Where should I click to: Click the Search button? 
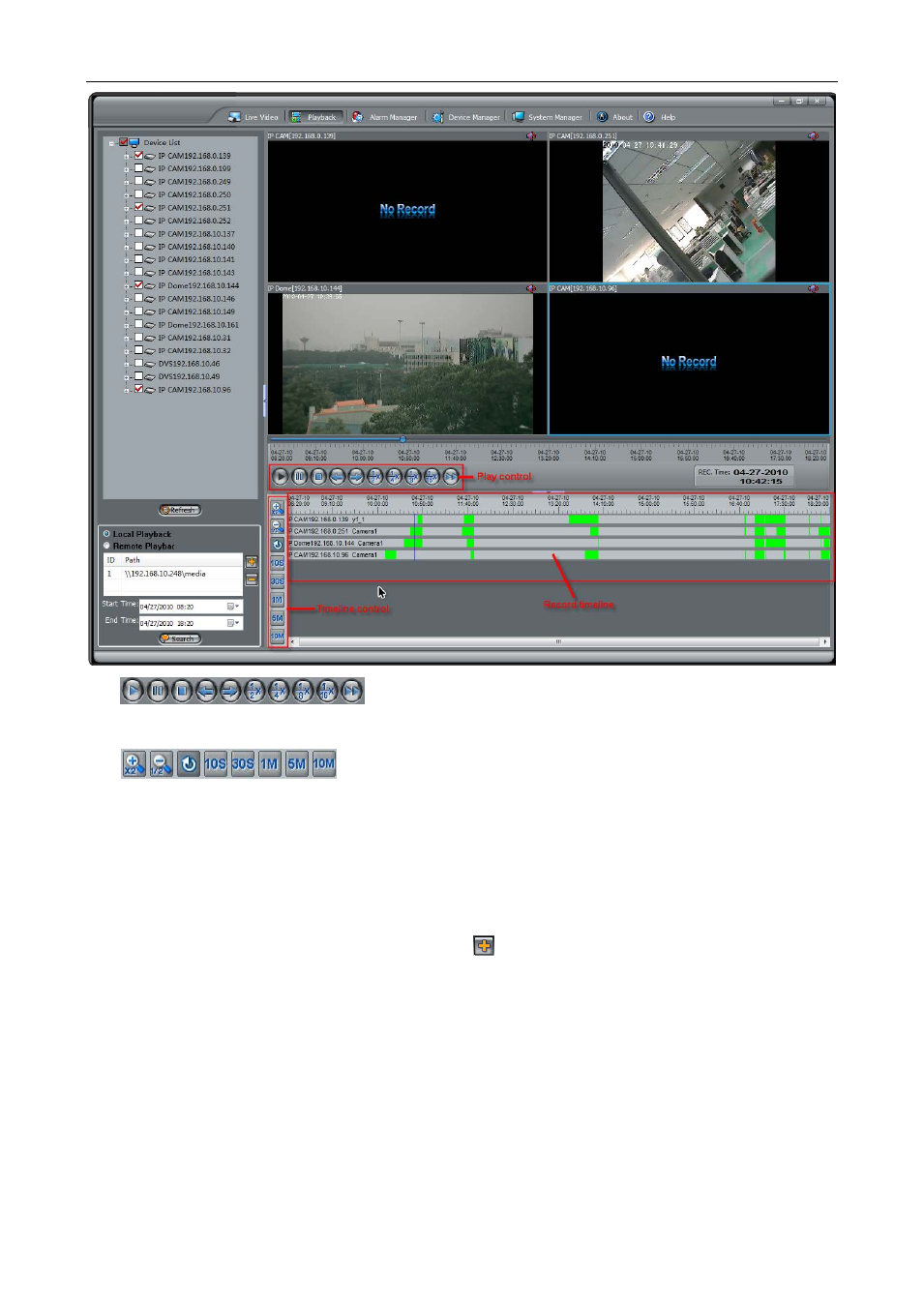pos(180,638)
